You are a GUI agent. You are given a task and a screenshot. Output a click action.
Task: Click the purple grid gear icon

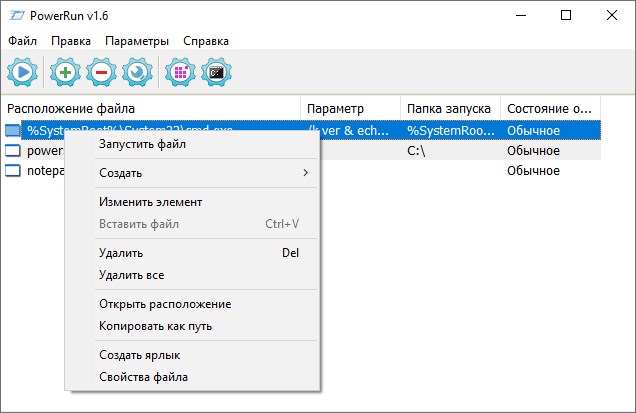[180, 72]
